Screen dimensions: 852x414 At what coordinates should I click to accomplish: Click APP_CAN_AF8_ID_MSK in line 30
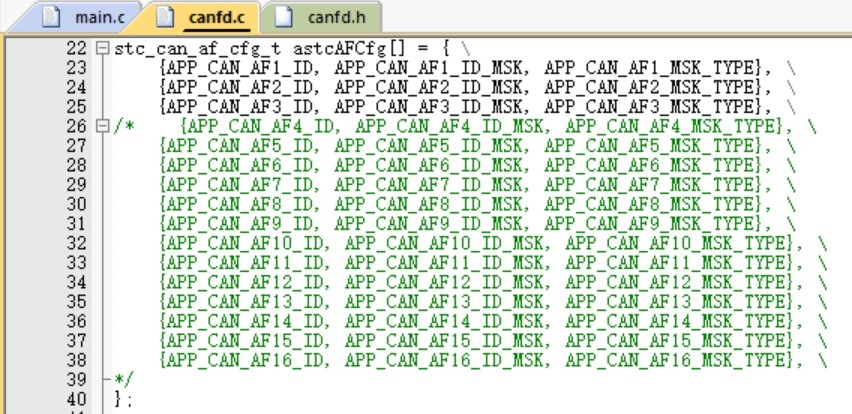tap(428, 204)
